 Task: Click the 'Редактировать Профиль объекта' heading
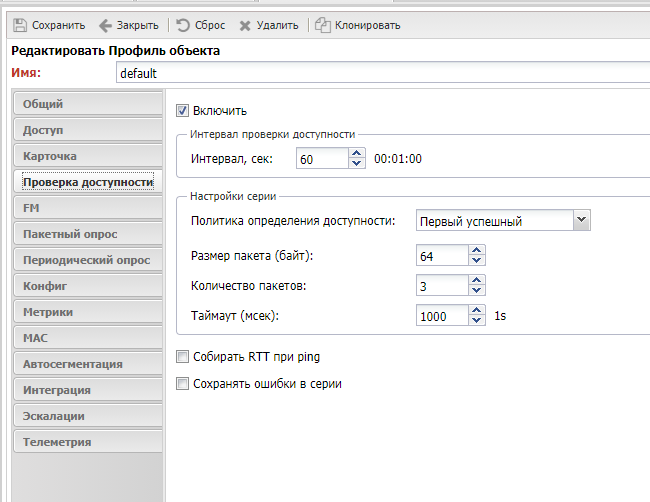click(115, 51)
